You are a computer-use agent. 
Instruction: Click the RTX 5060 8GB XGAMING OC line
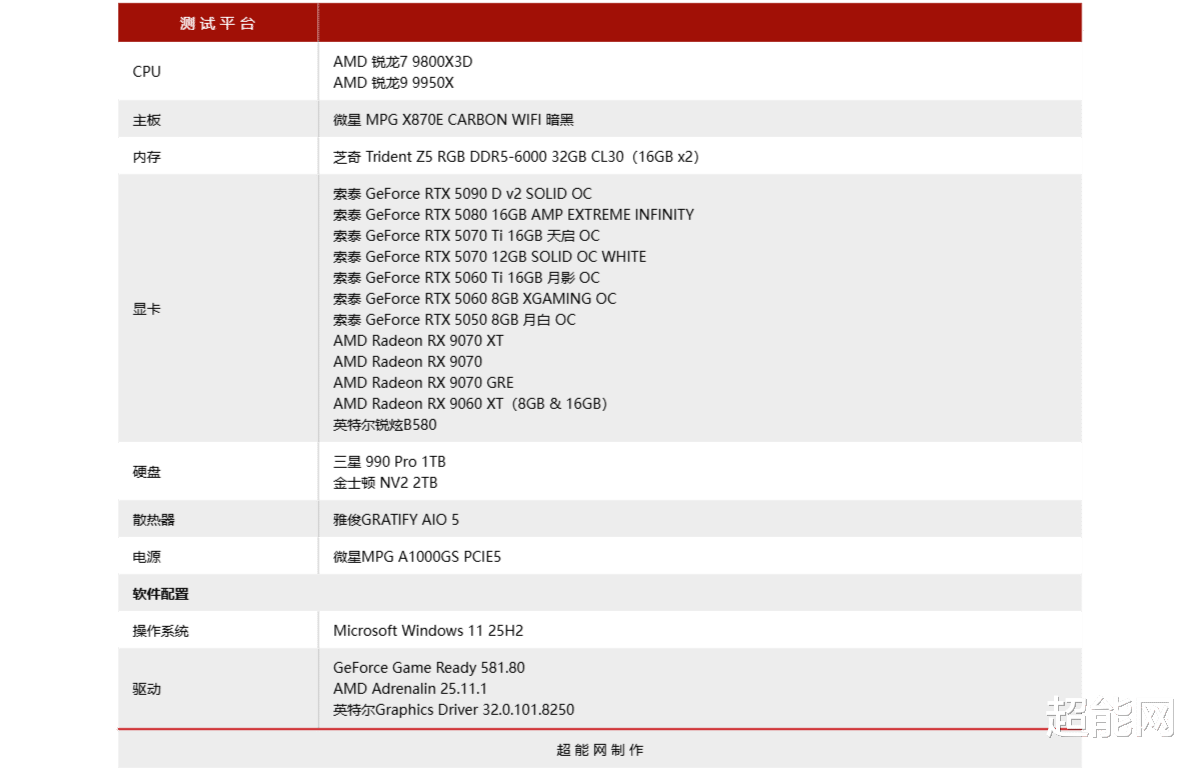474,299
